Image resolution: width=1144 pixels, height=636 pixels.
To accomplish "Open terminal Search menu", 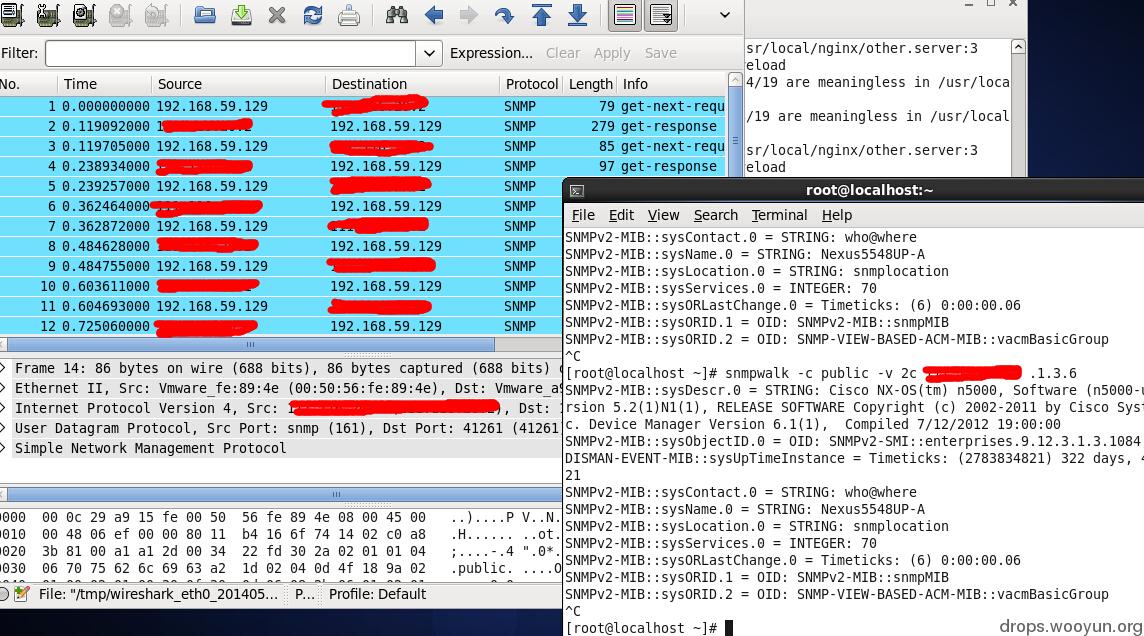I will [x=716, y=215].
